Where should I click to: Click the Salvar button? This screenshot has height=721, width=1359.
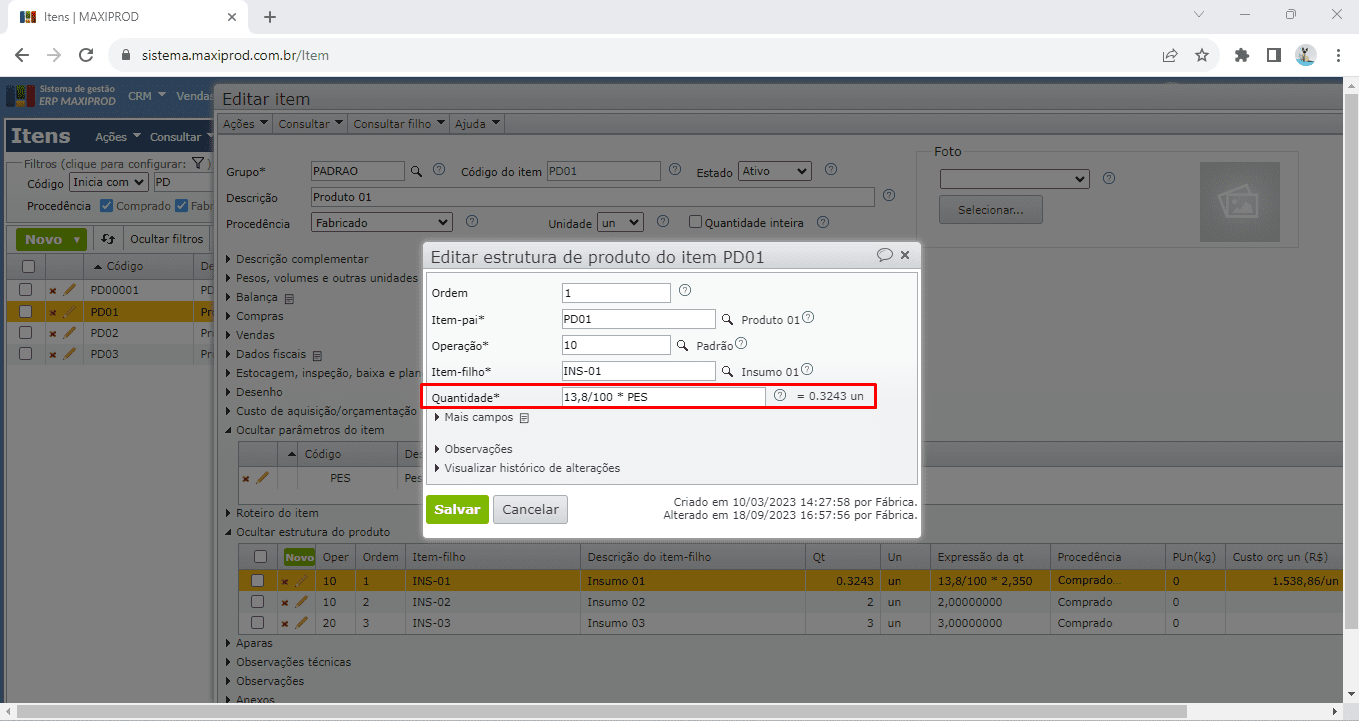[x=457, y=509]
